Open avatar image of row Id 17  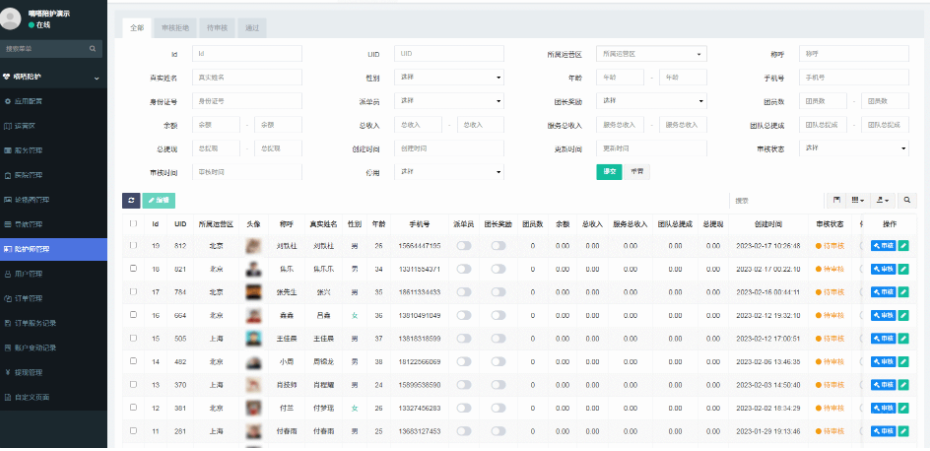tap(253, 292)
